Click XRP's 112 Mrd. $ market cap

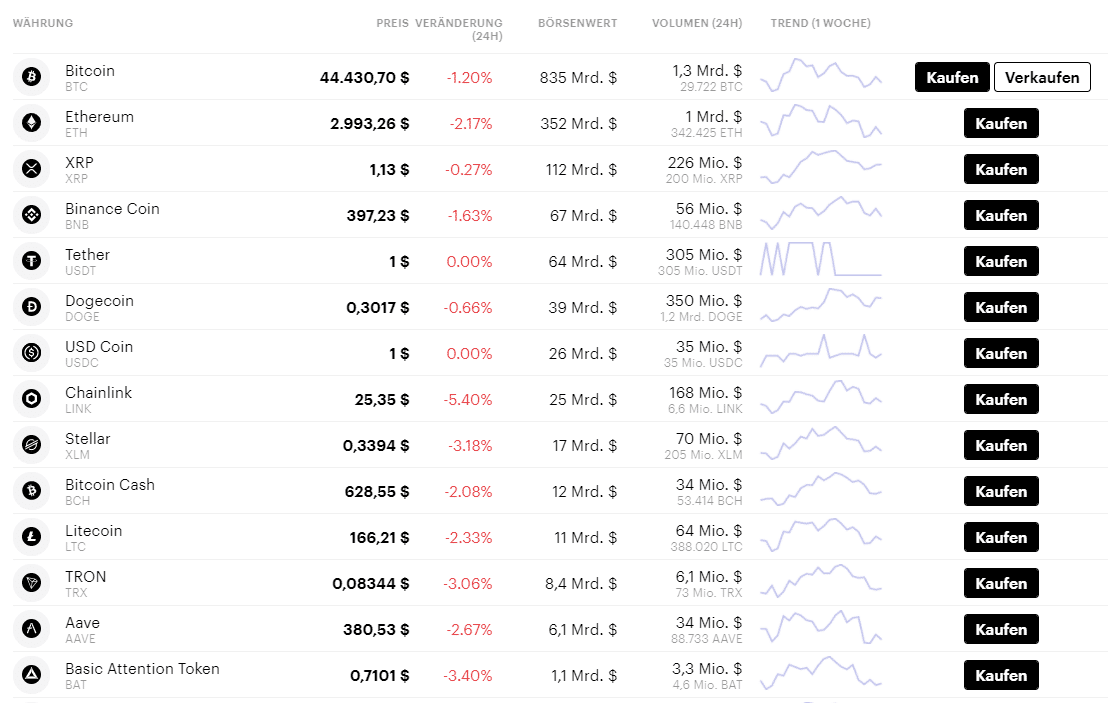pos(582,170)
